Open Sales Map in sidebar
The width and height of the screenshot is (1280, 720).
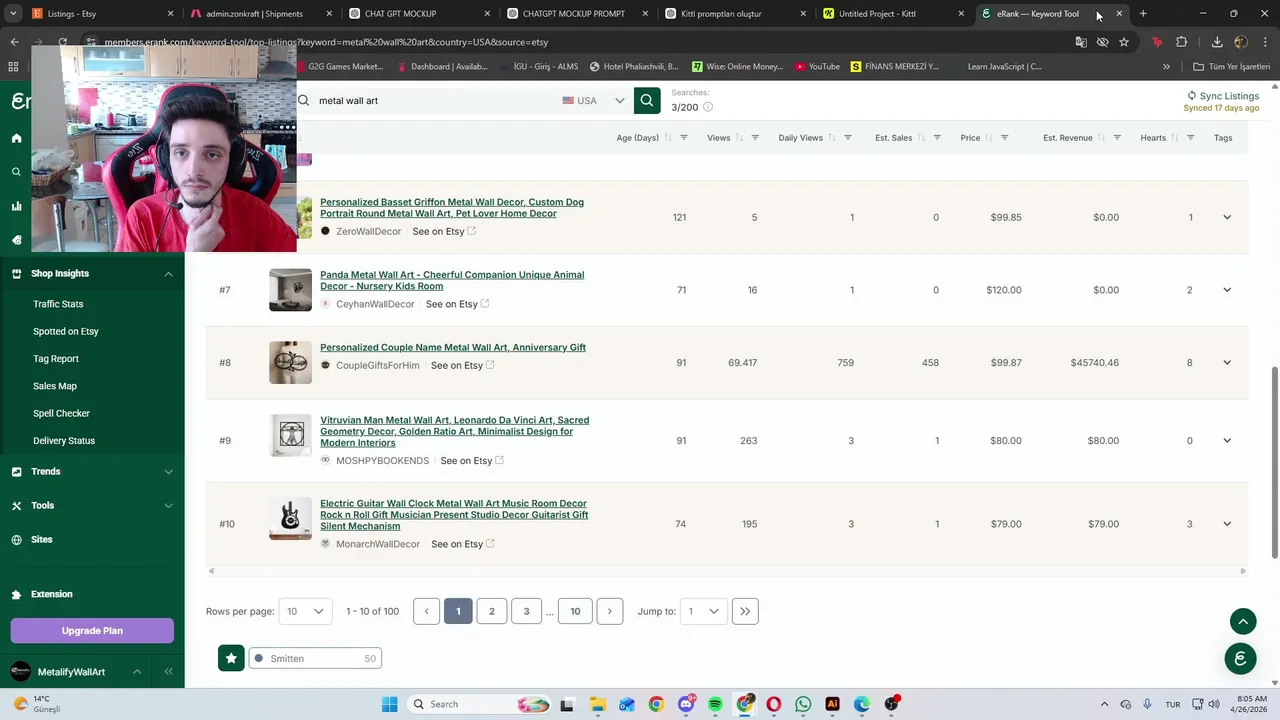coord(55,386)
